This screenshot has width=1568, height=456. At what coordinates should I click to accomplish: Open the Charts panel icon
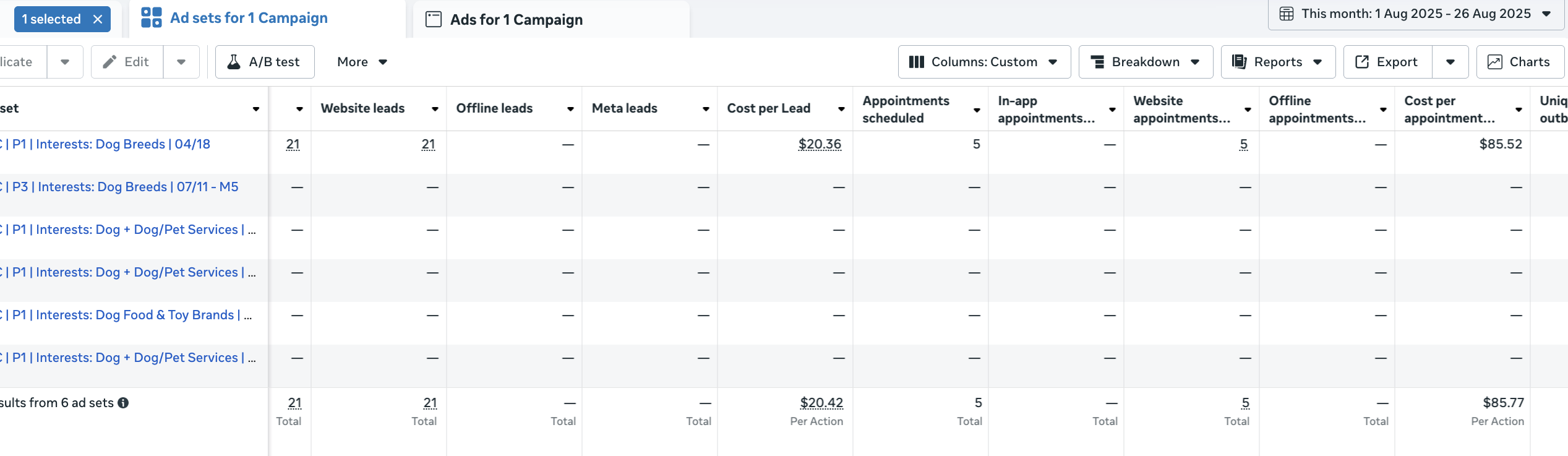click(1494, 62)
